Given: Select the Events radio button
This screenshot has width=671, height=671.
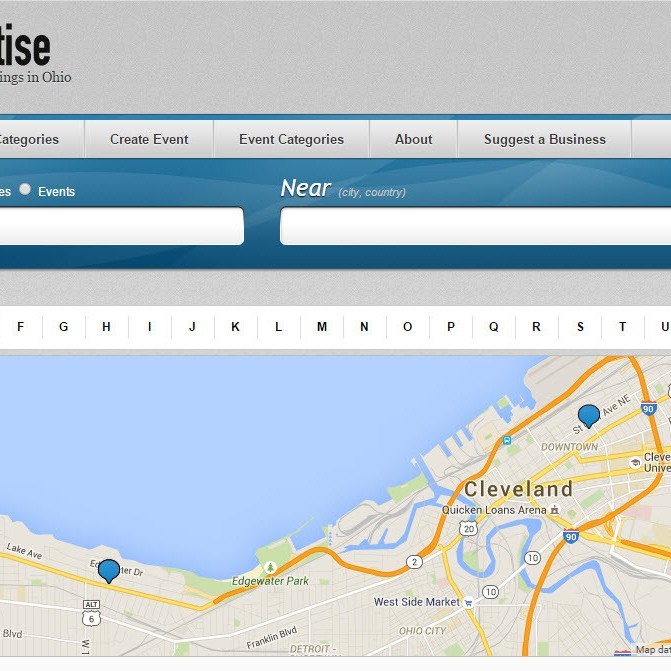Looking at the screenshot, I should (x=25, y=190).
